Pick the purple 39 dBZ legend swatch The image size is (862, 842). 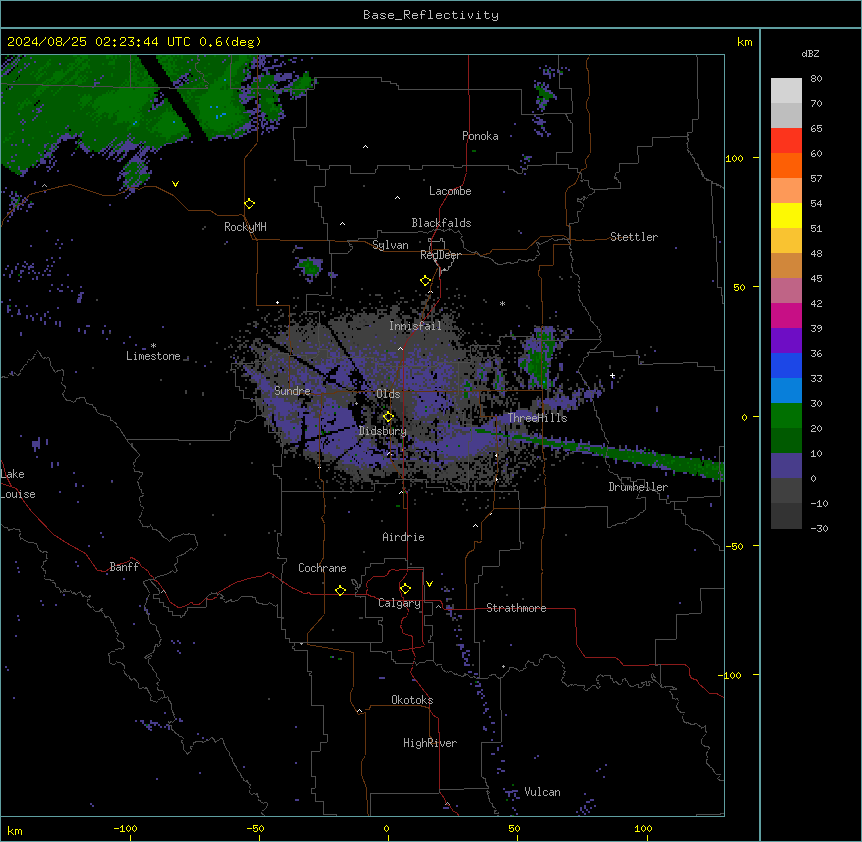786,340
